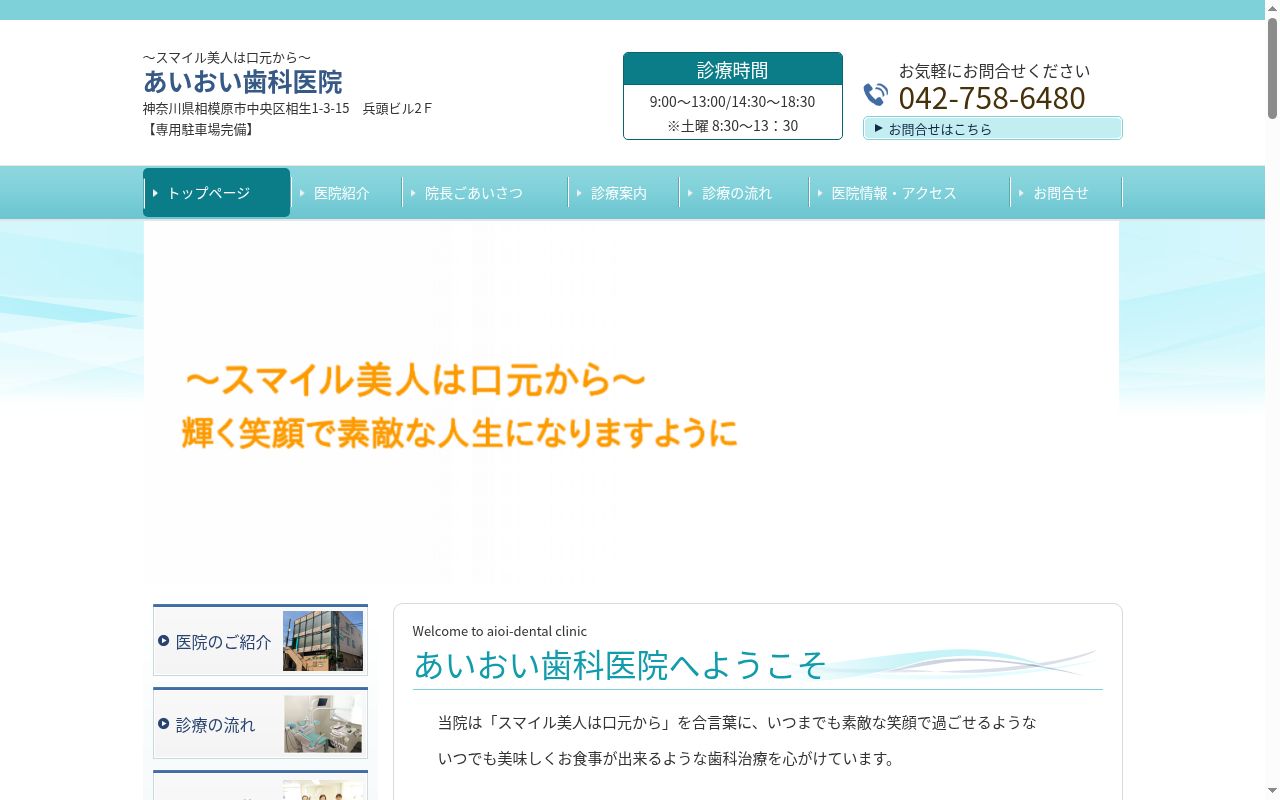Viewport: 1280px width, 800px height.
Task: Navigate to 医院情報・アクセス
Action: pyautogui.click(x=910, y=192)
